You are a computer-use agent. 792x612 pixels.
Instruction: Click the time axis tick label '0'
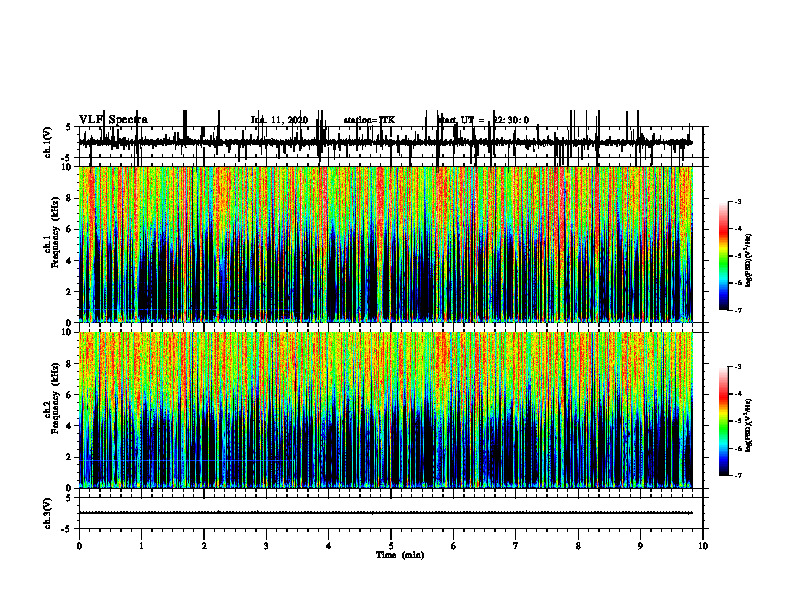(79, 546)
